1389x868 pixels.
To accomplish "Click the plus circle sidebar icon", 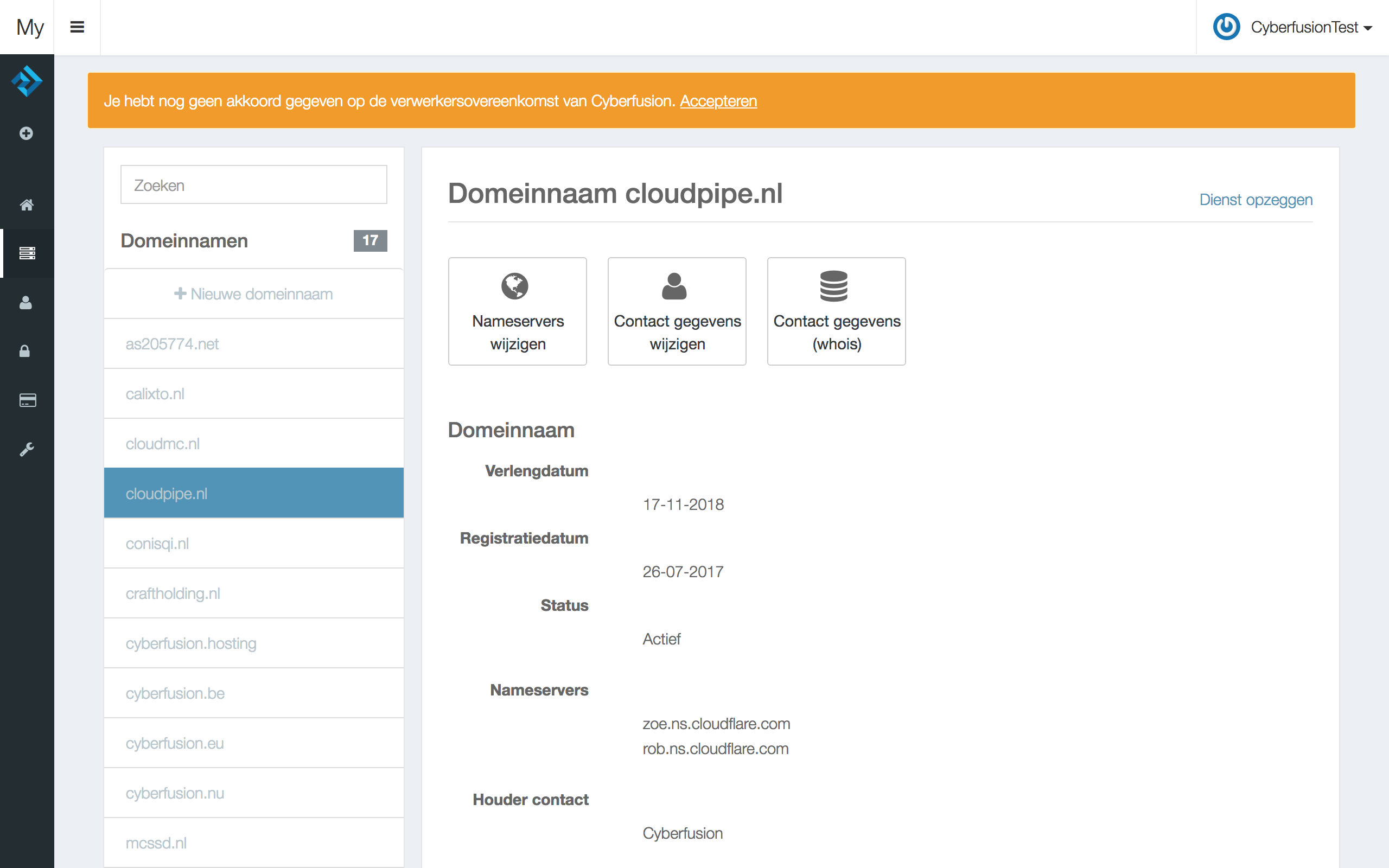I will pos(27,133).
